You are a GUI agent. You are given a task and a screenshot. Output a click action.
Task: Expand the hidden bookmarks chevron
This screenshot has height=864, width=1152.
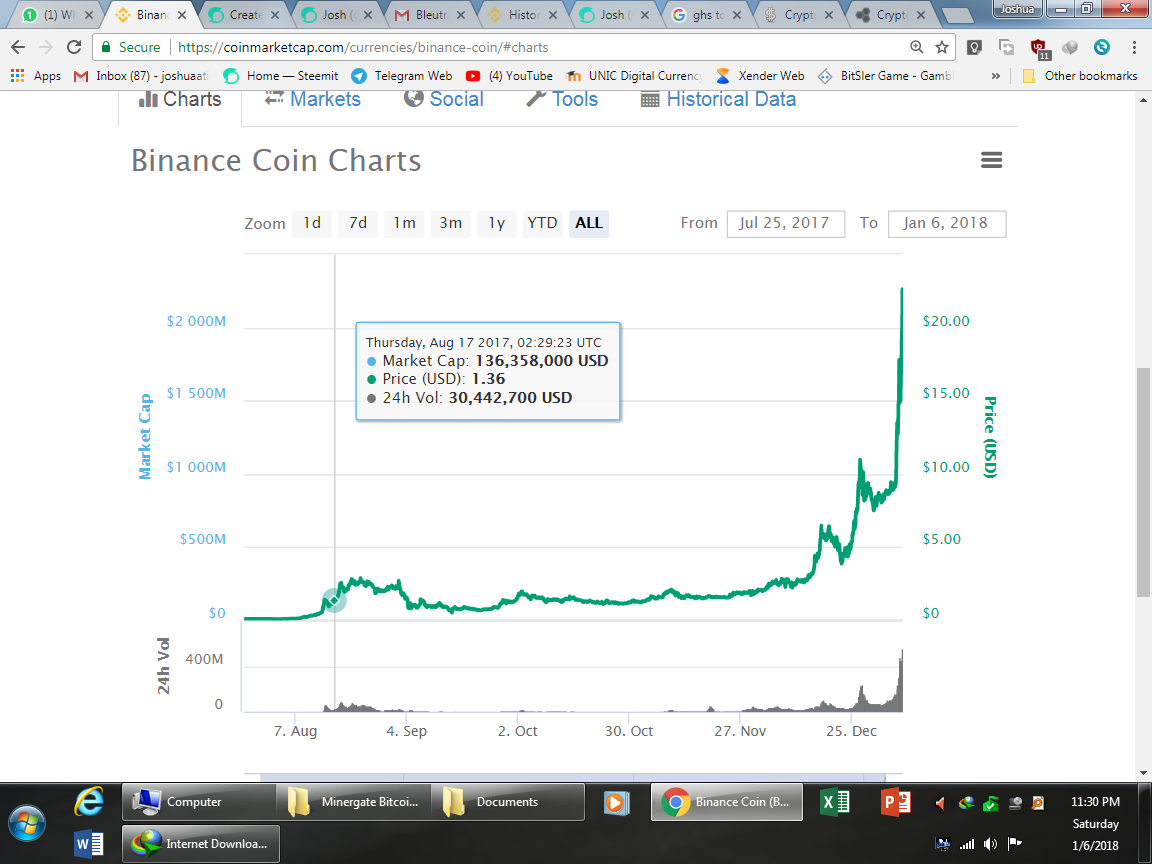click(x=996, y=76)
